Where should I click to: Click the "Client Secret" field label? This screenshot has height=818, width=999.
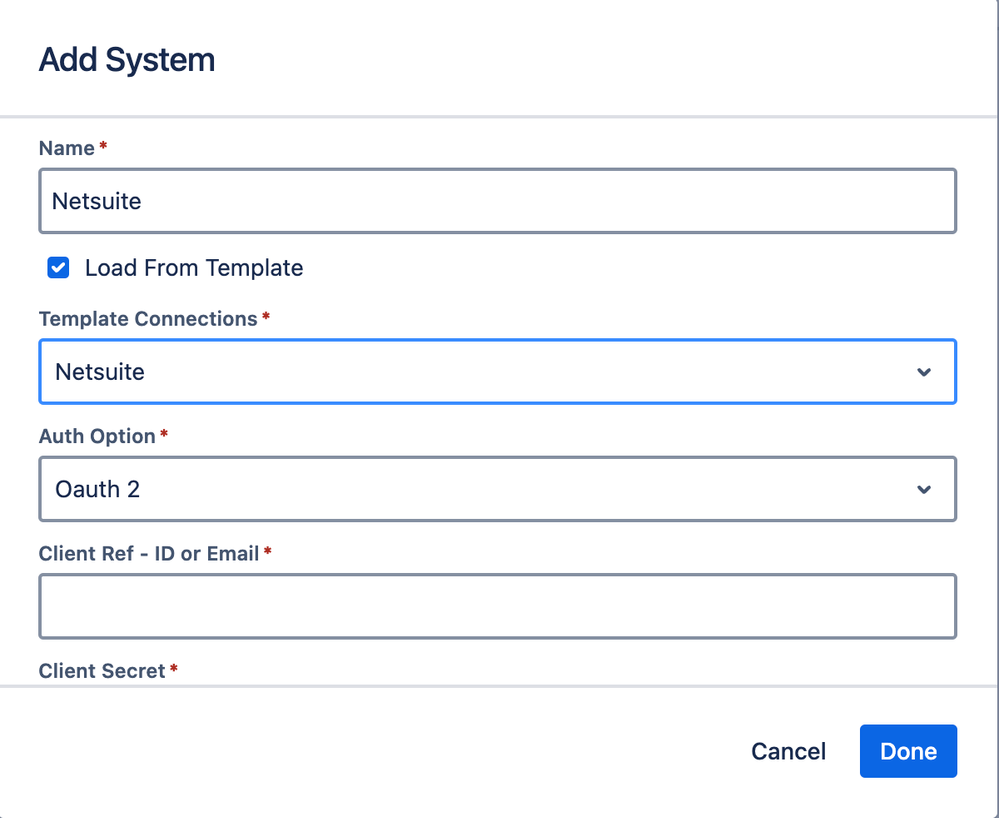tap(102, 670)
